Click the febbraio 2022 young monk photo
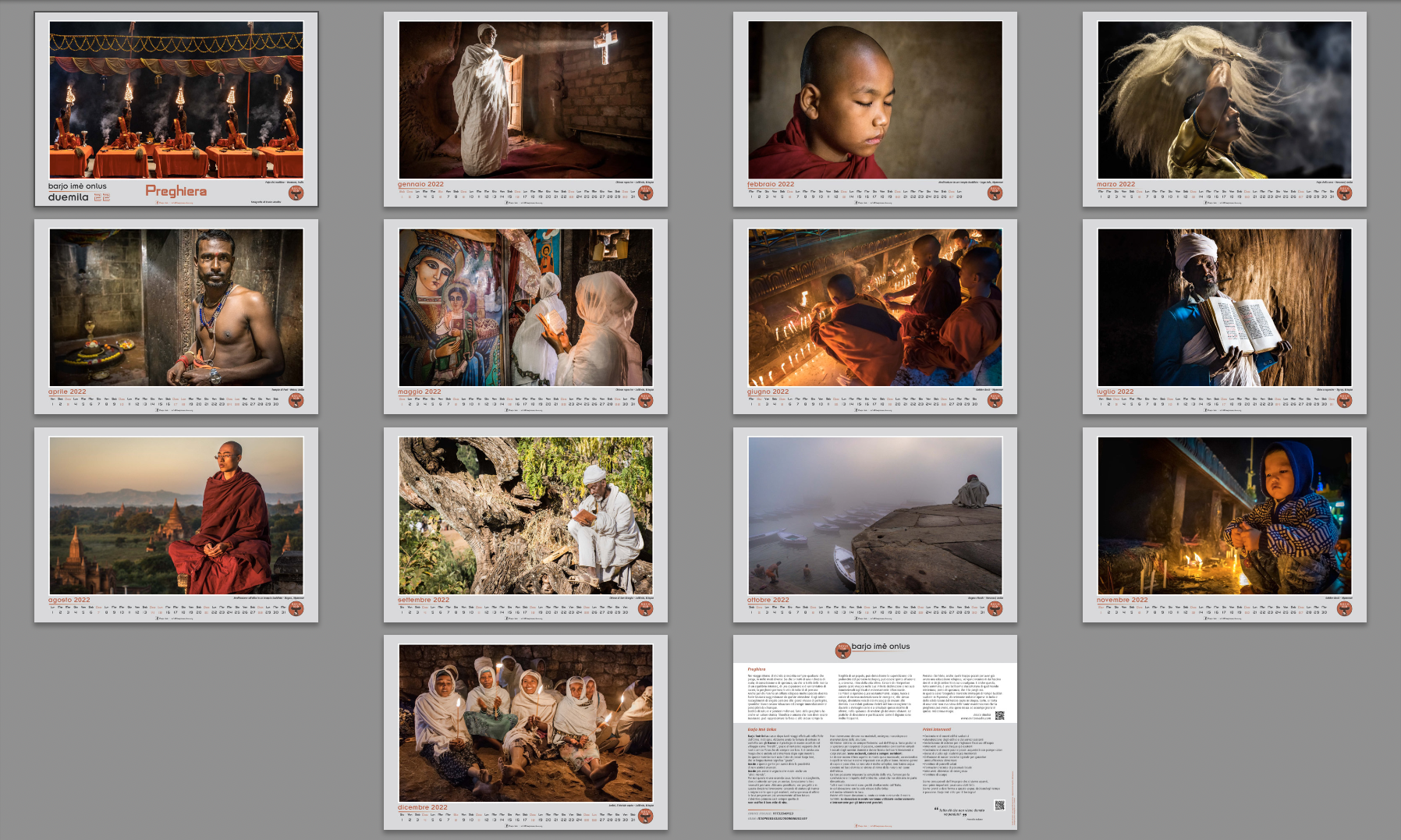The width and height of the screenshot is (1401, 840). pos(874,101)
